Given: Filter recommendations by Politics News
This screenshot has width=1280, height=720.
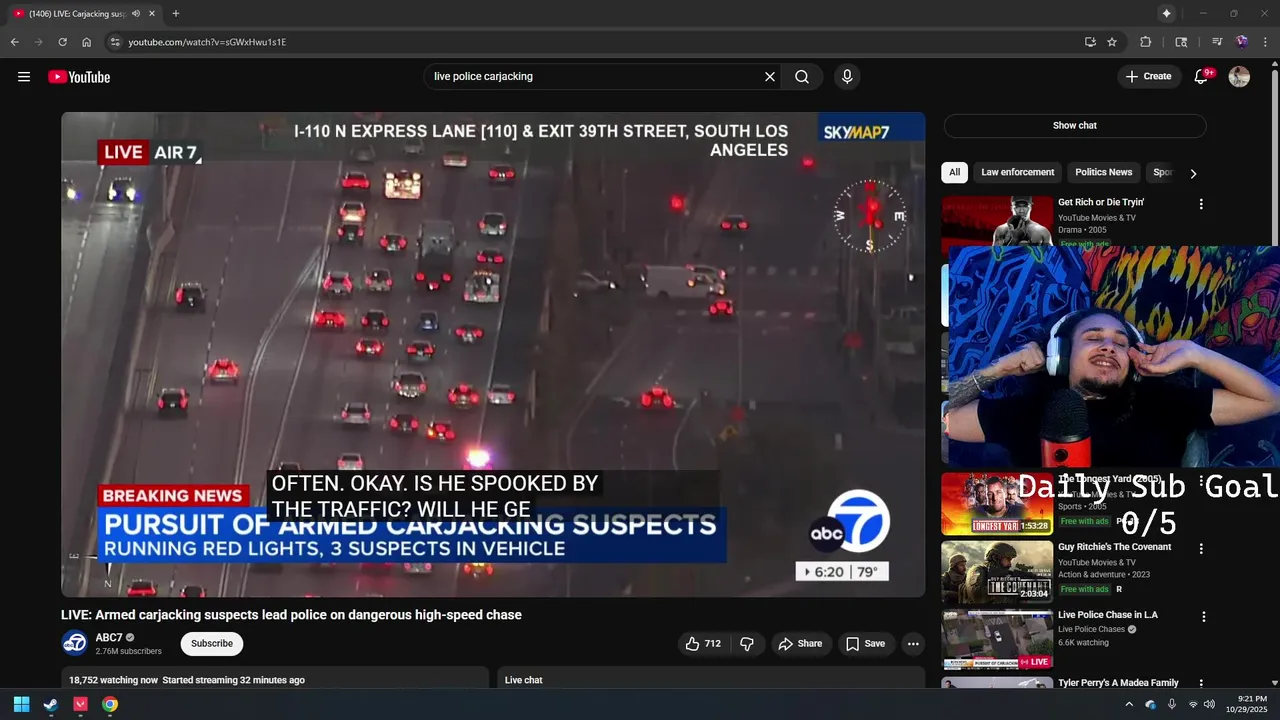Looking at the screenshot, I should tap(1103, 172).
